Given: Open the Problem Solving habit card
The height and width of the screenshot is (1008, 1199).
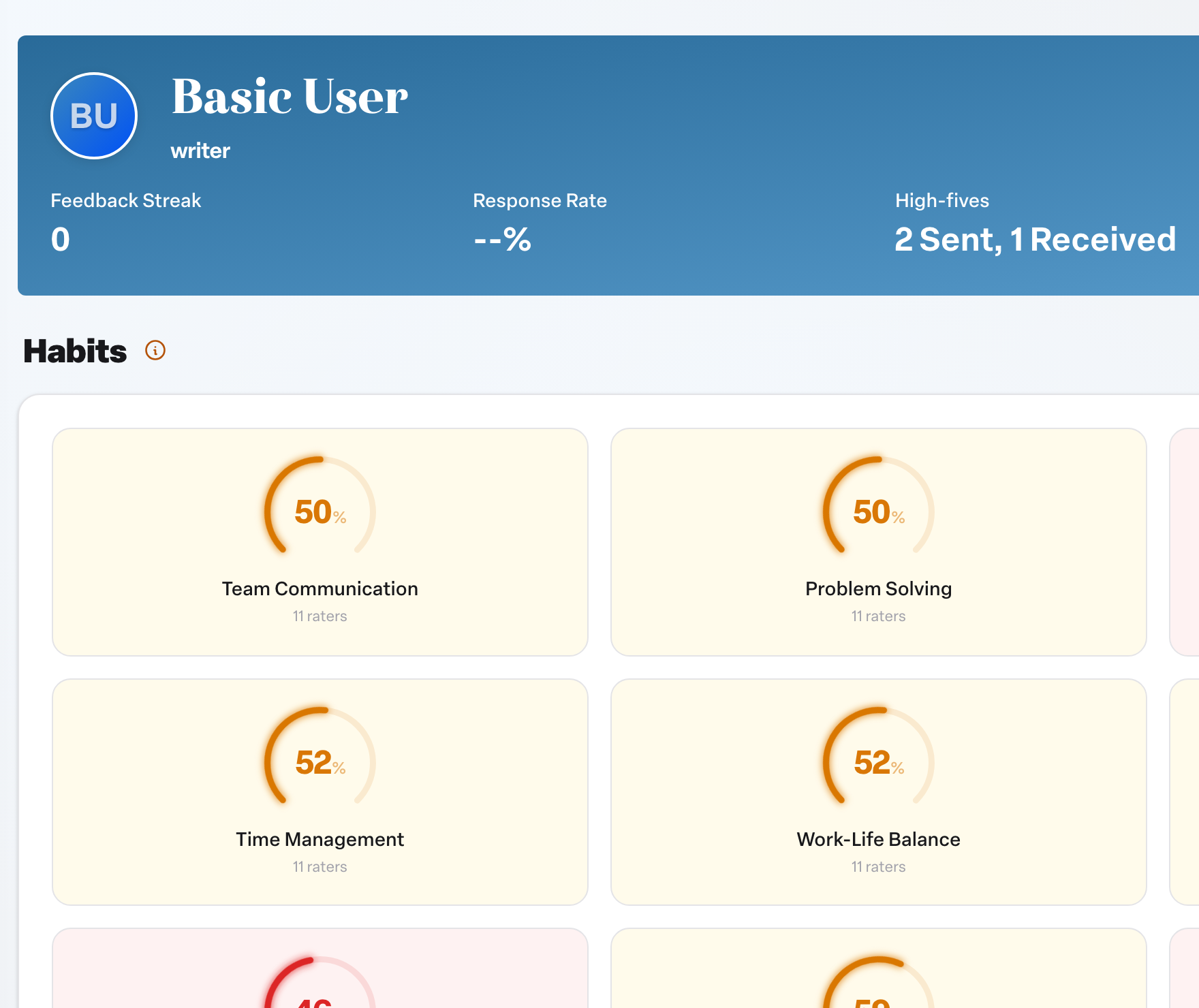Looking at the screenshot, I should (879, 542).
